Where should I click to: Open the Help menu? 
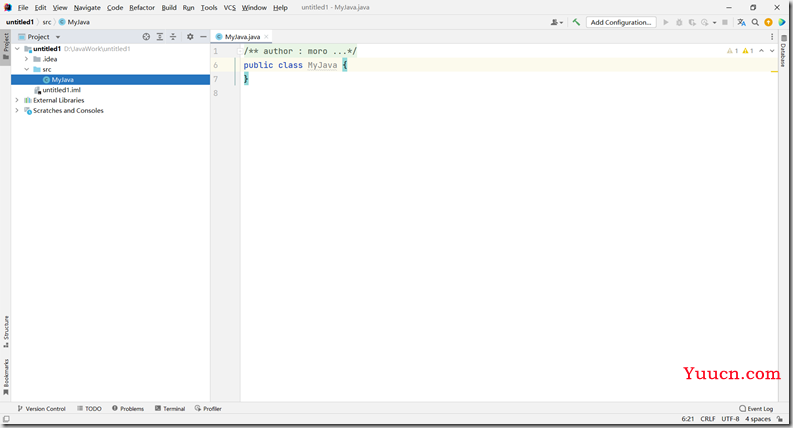point(280,8)
